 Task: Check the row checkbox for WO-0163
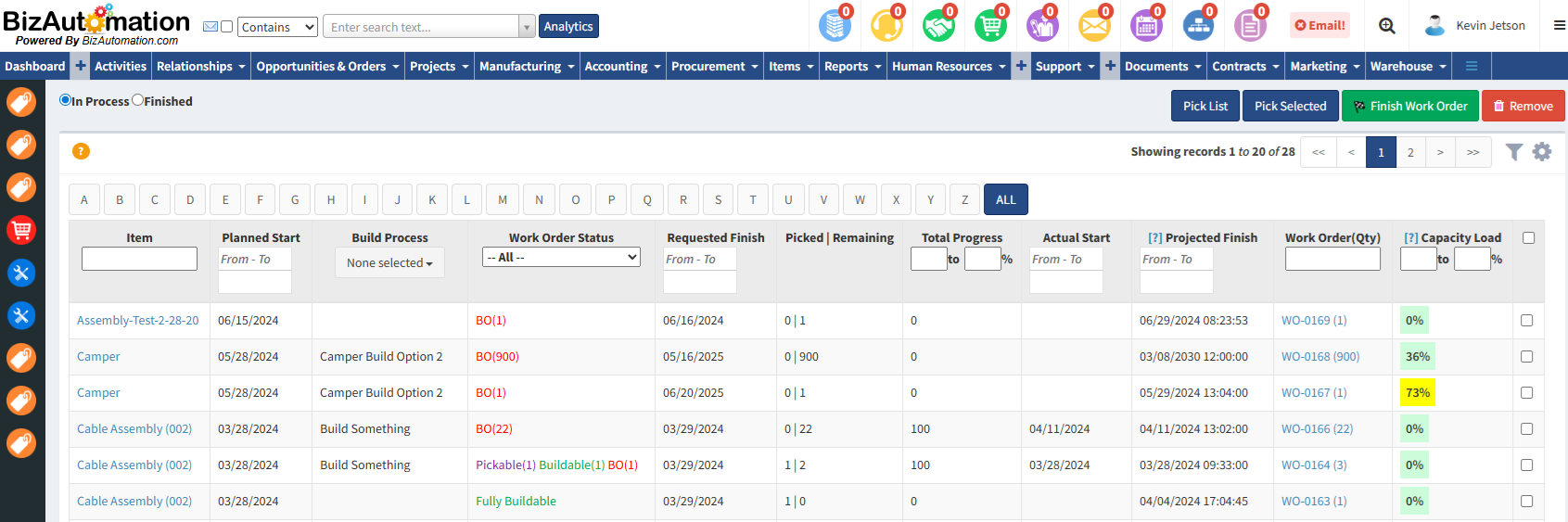pos(1526,501)
